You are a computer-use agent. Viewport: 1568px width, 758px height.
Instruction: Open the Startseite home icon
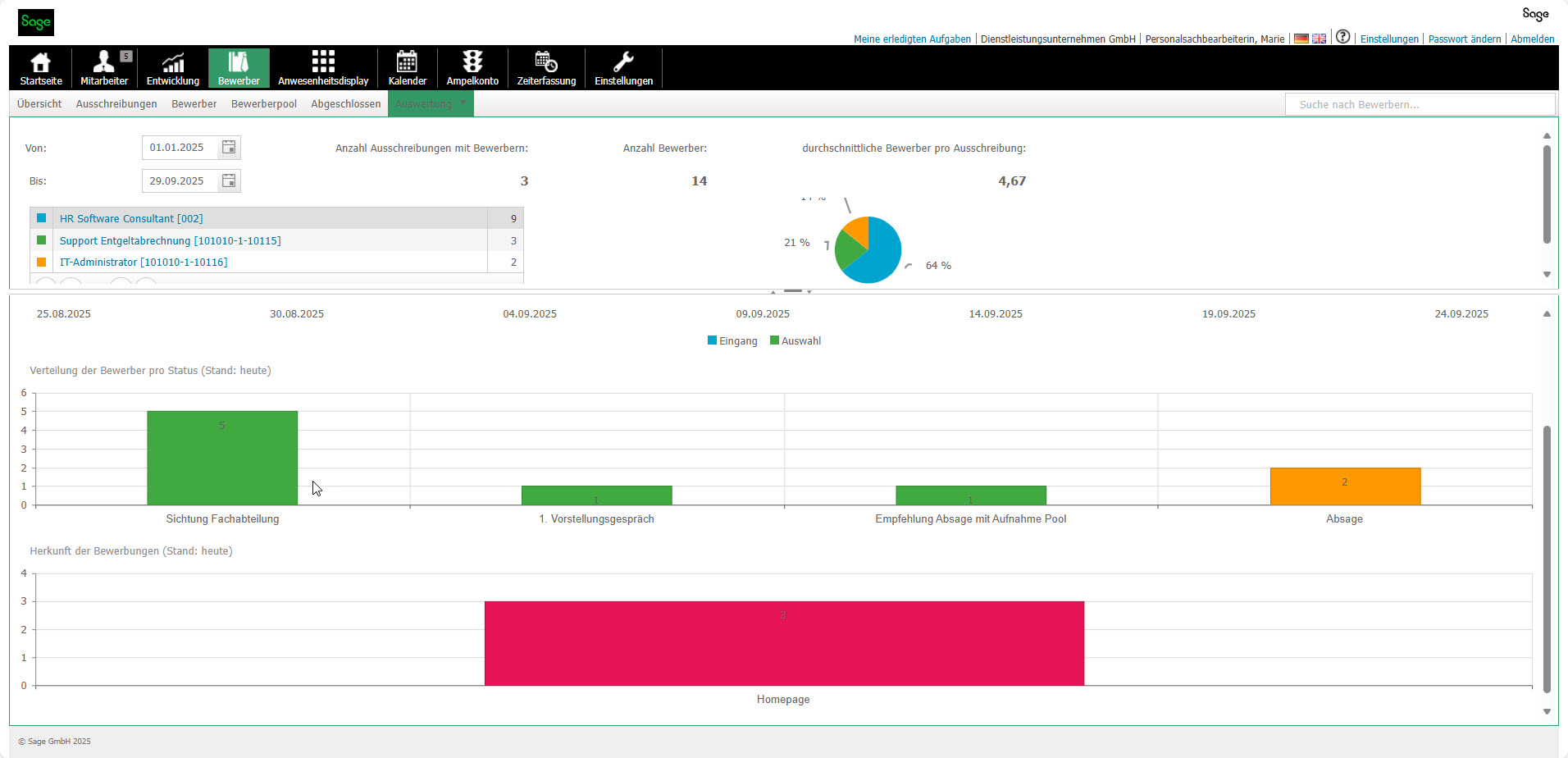click(x=40, y=68)
